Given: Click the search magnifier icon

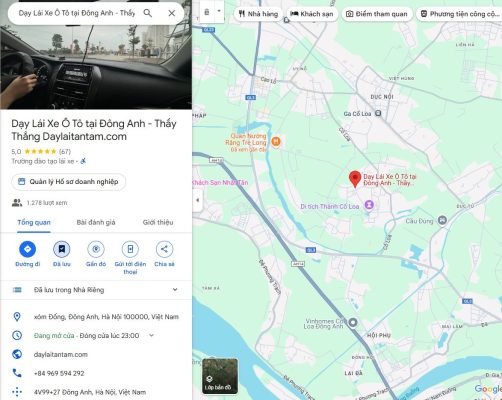Looking at the screenshot, I should click(x=147, y=13).
